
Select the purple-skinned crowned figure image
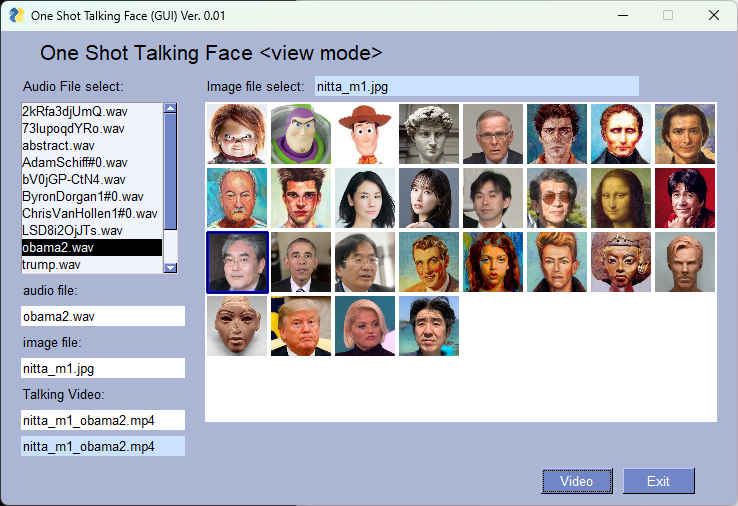pyautogui.click(x=621, y=262)
